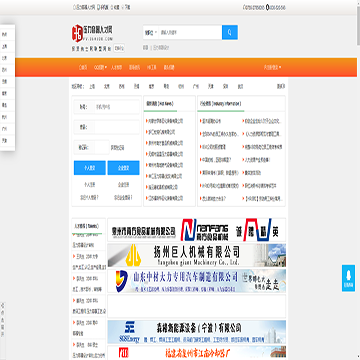Viewport: 360px width, 360px height.
Task: Choose 深圳 in the horizontal city row
Action: tap(226, 87)
